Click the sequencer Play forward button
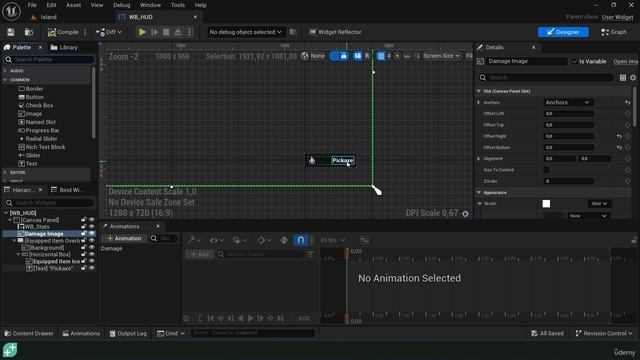 point(250,318)
